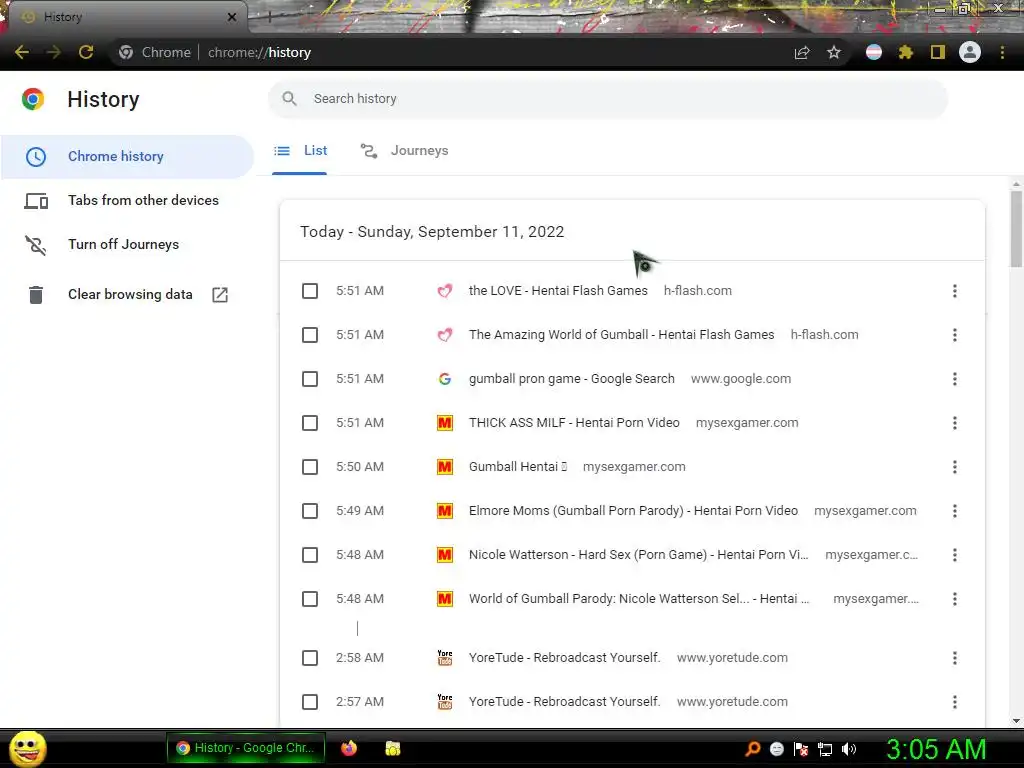Click the YoreTude favicon on the 2:58 AM row

445,658
